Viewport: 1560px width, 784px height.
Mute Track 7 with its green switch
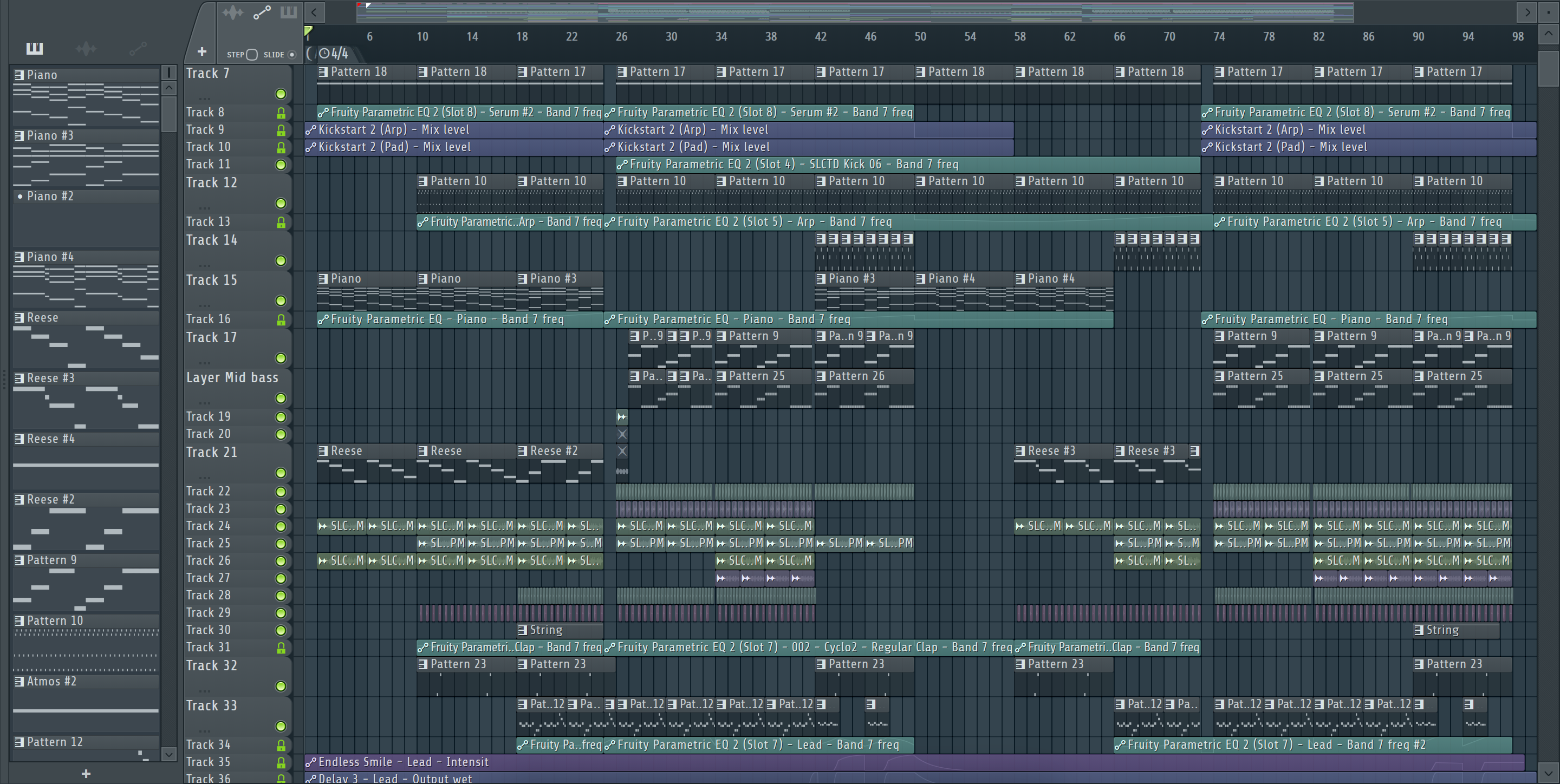tap(281, 94)
